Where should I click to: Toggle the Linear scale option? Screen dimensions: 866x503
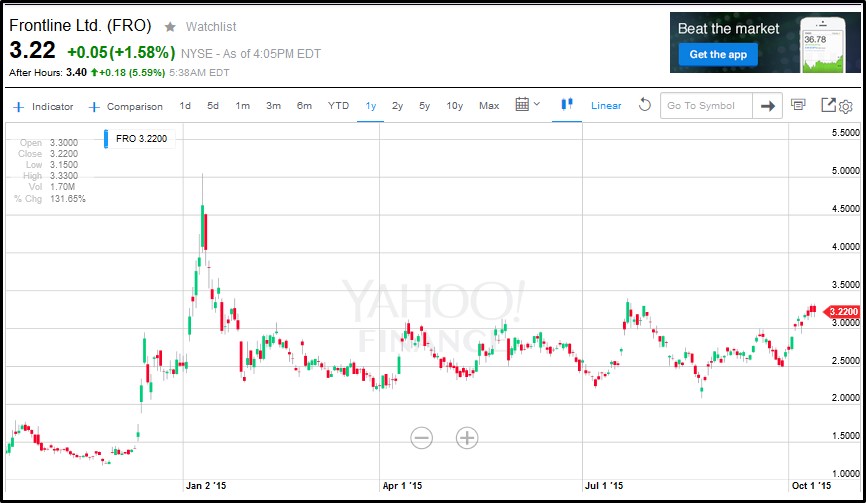(606, 105)
